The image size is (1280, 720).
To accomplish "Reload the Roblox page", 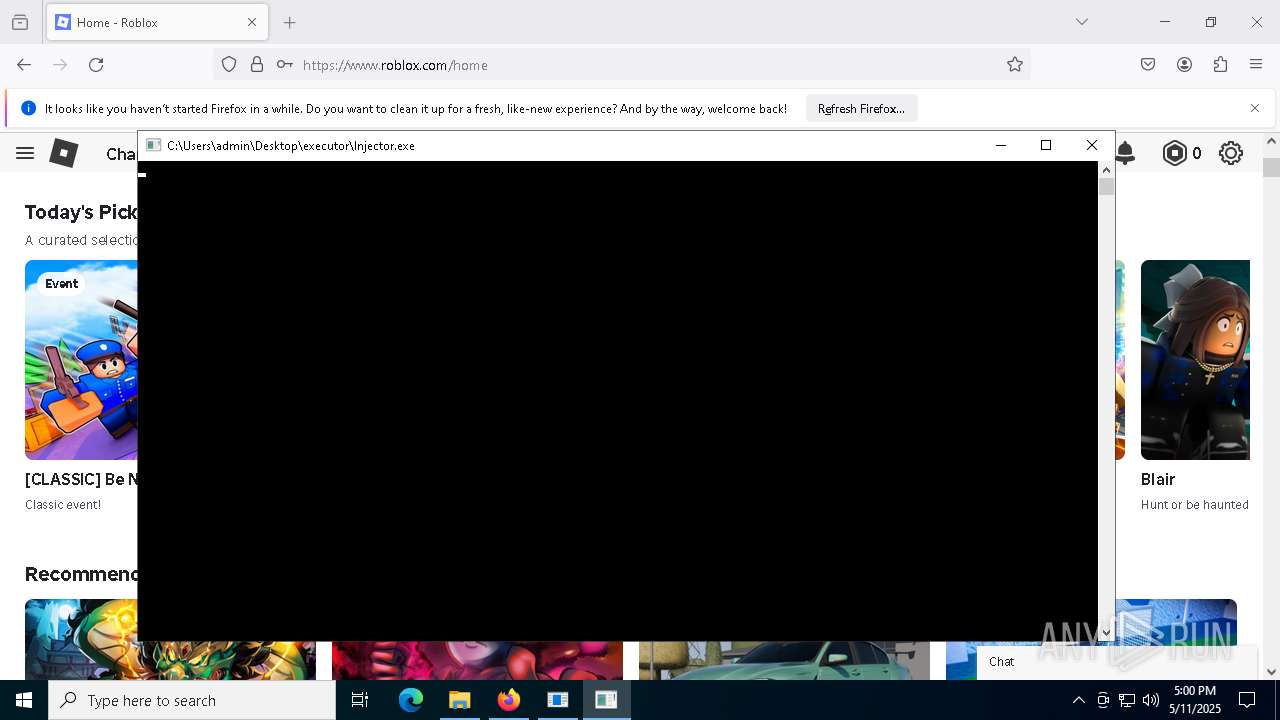I will [x=96, y=65].
